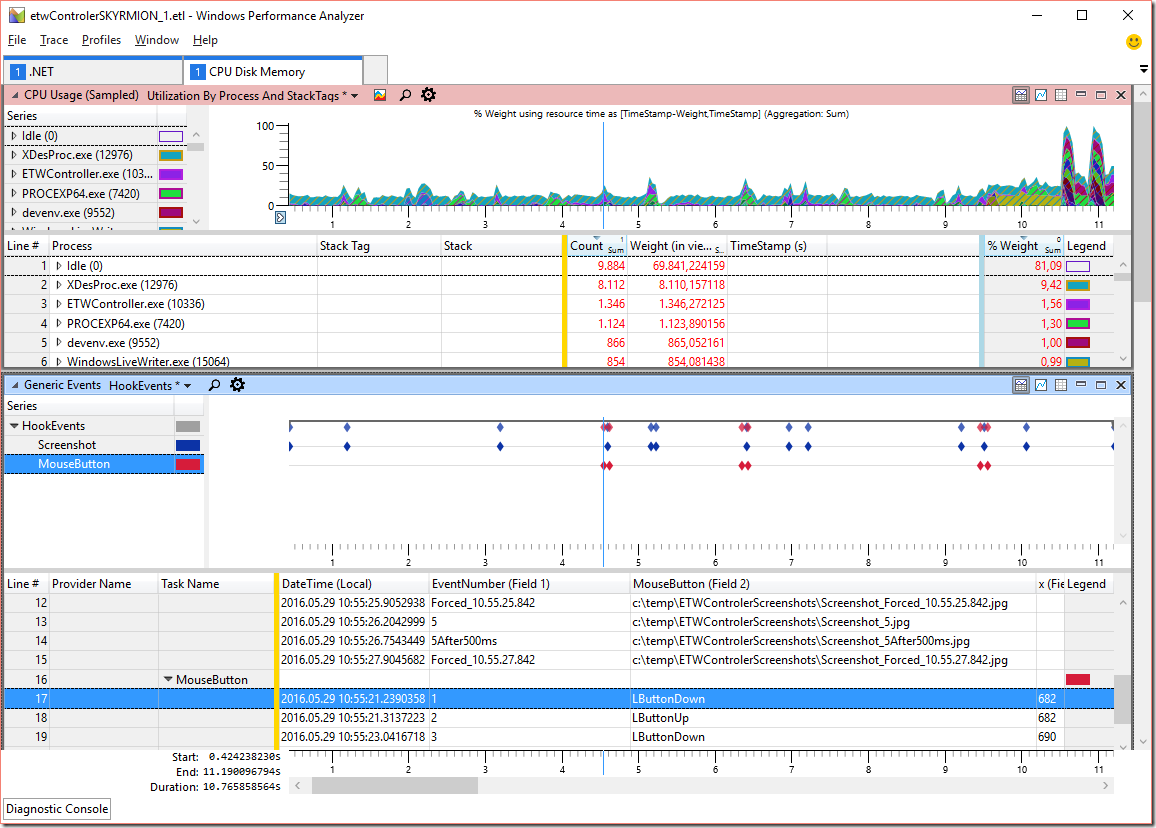Viewport: 1156px width, 828px height.
Task: Show table only layout in CPU Usage
Action: (x=1061, y=95)
